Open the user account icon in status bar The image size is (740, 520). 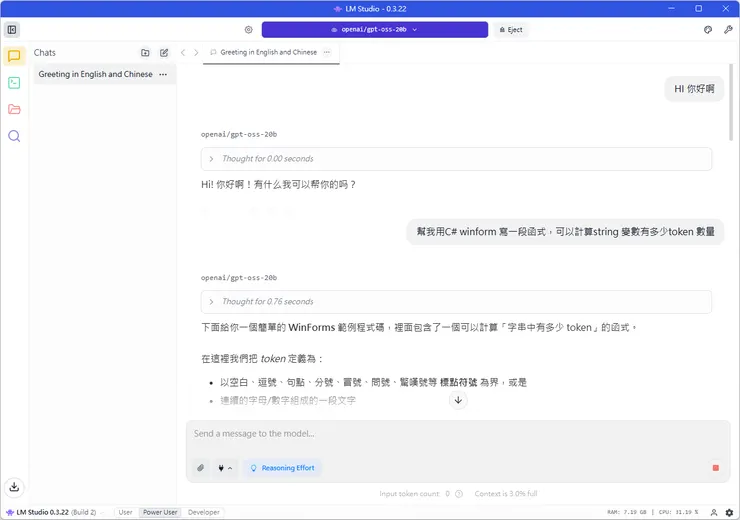[714, 512]
